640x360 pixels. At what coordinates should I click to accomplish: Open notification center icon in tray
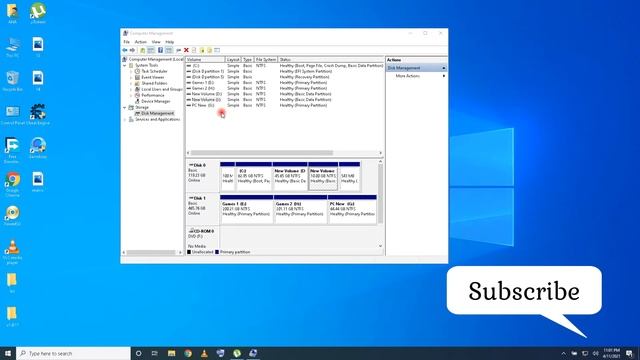pyautogui.click(x=629, y=353)
